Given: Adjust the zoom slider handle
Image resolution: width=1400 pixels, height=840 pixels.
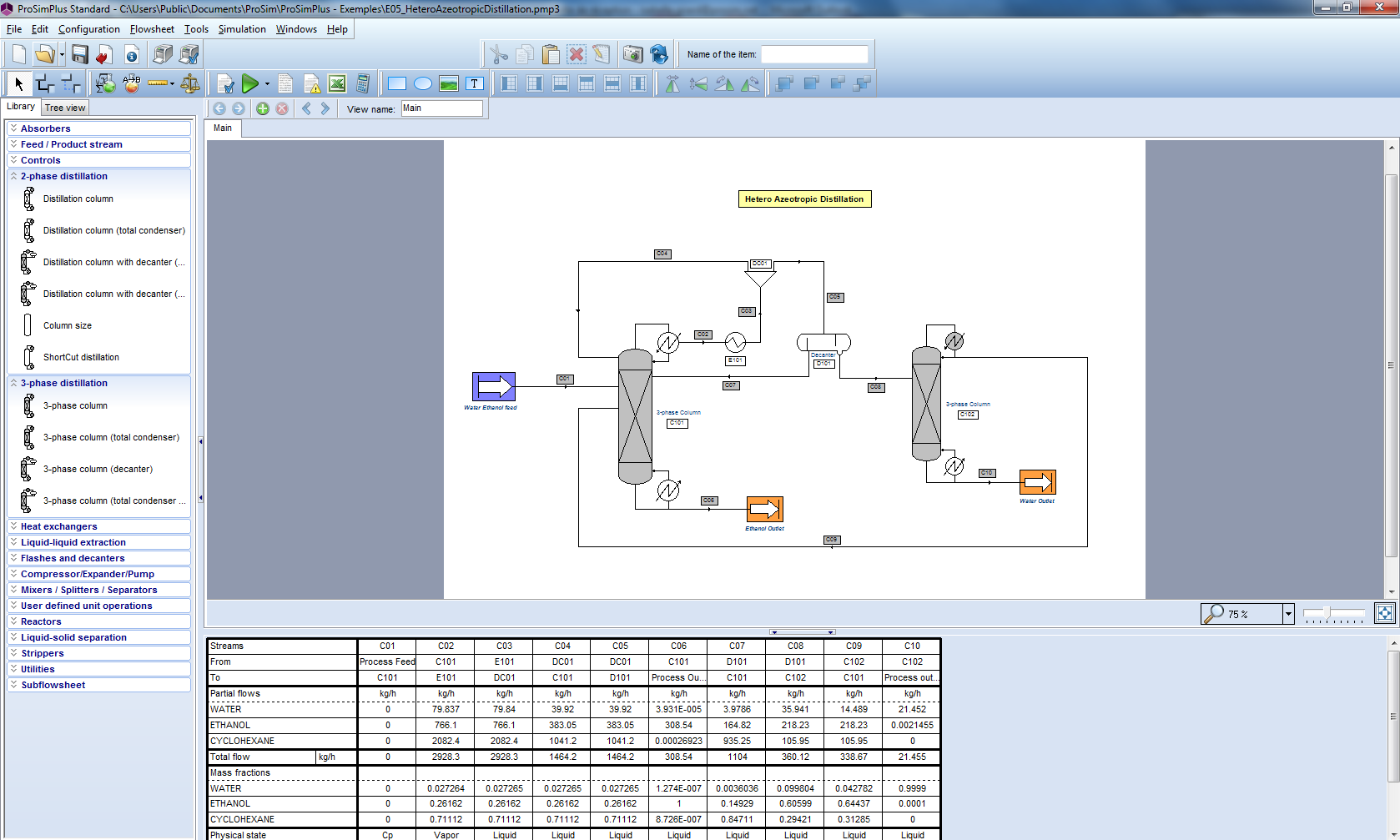Looking at the screenshot, I should 1327,613.
